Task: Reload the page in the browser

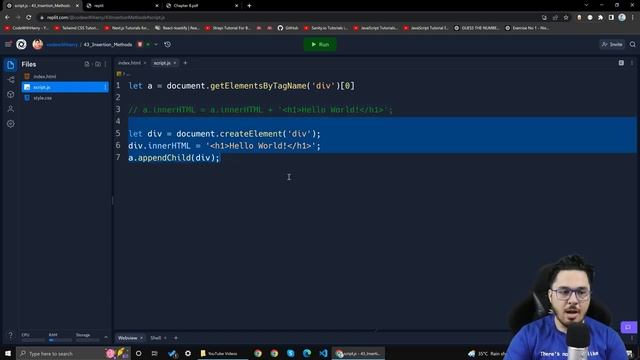Action: [29, 18]
